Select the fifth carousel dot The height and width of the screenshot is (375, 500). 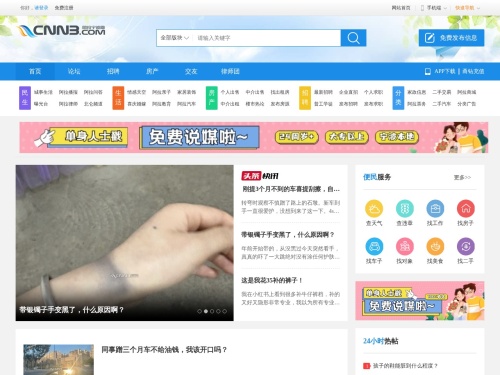[225, 311]
